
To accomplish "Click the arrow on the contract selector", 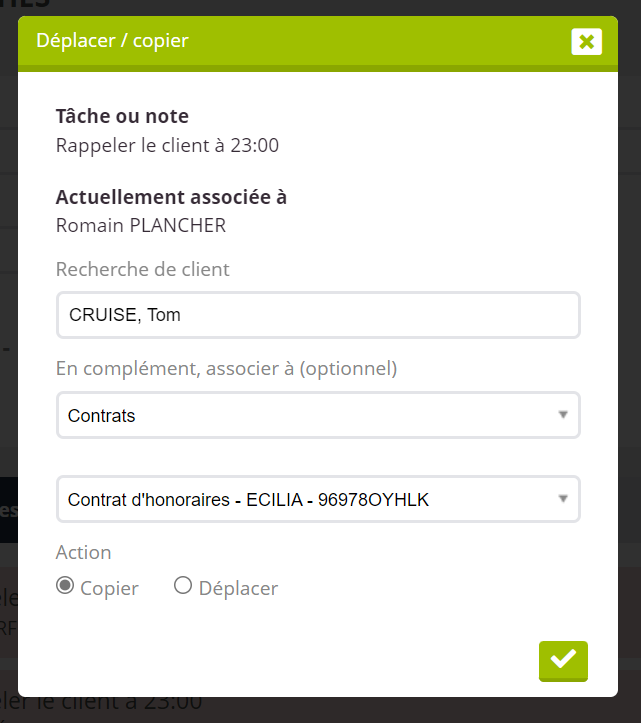I will (563, 499).
